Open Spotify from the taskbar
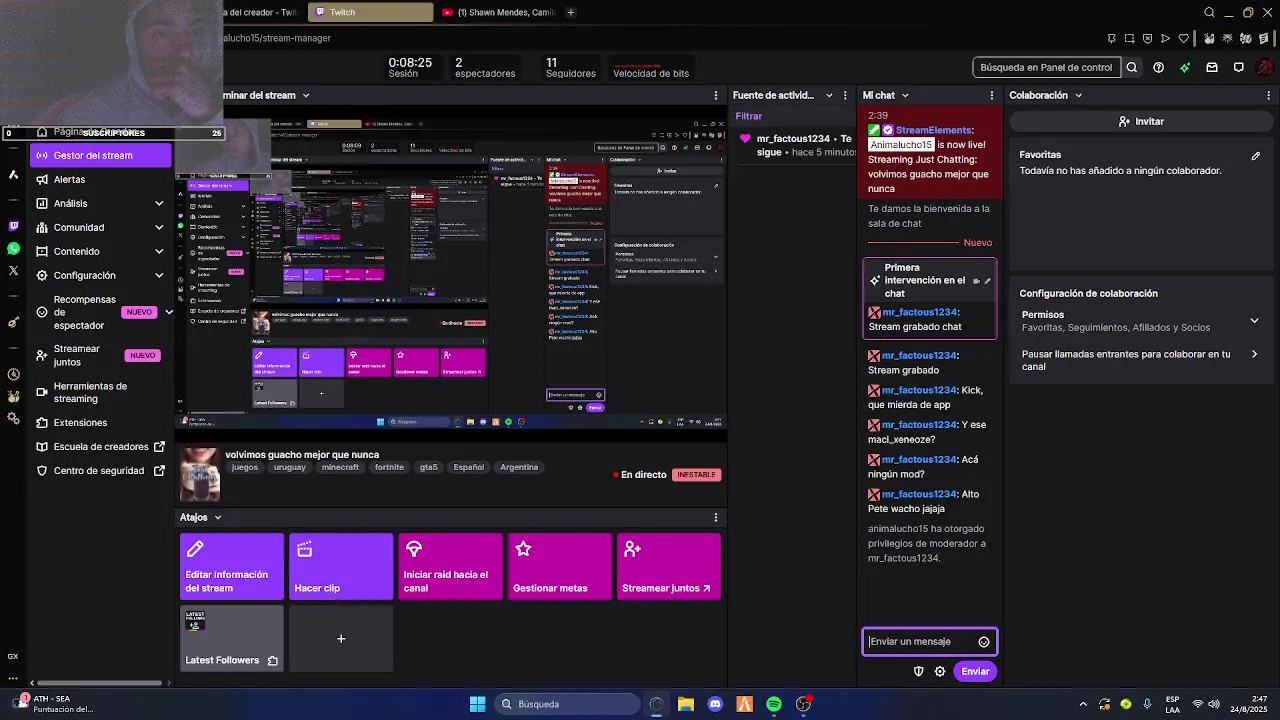Viewport: 1280px width, 720px height. [774, 704]
